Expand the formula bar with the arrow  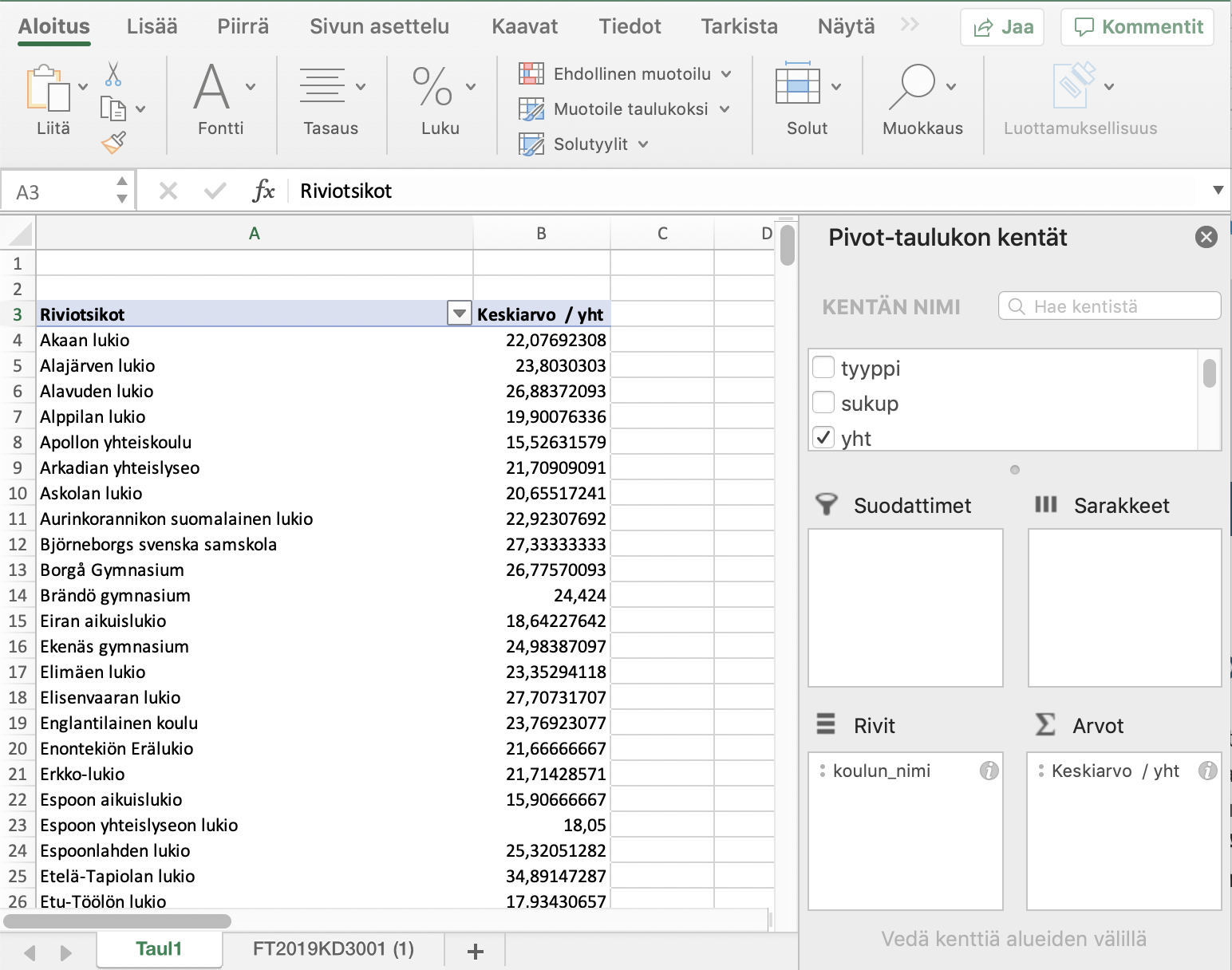point(1218,191)
